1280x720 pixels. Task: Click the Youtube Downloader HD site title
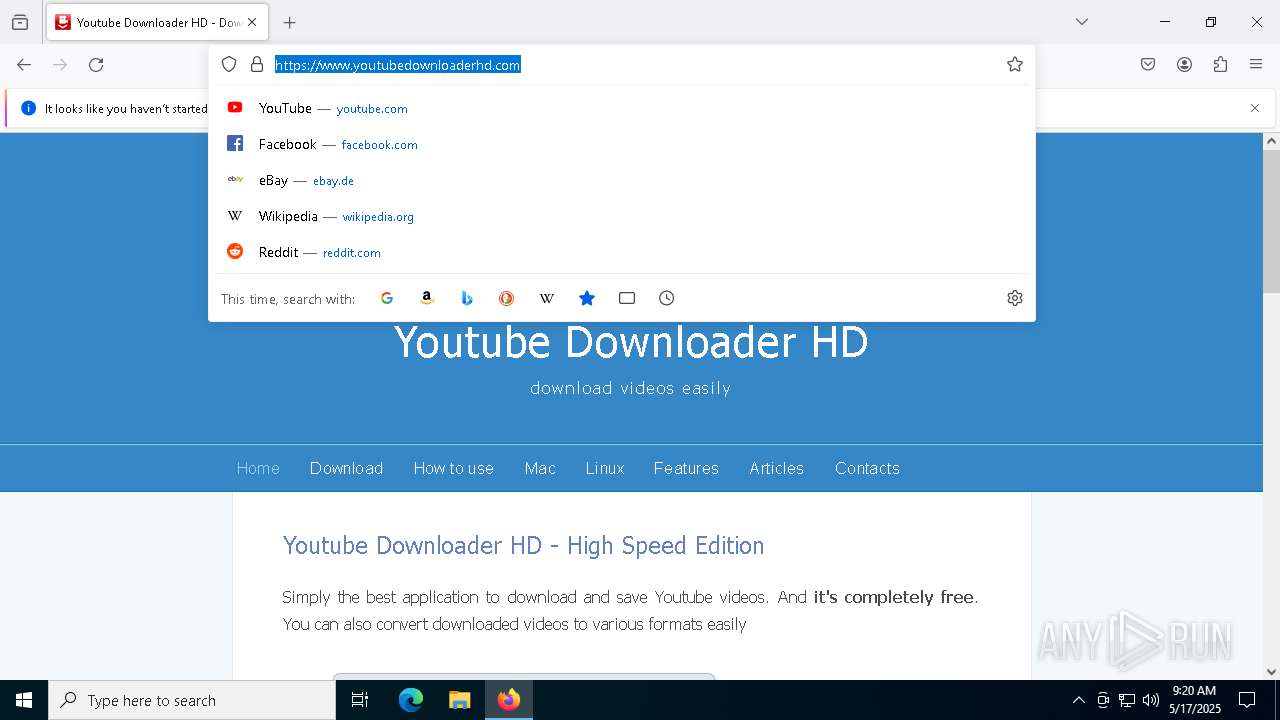(631, 342)
